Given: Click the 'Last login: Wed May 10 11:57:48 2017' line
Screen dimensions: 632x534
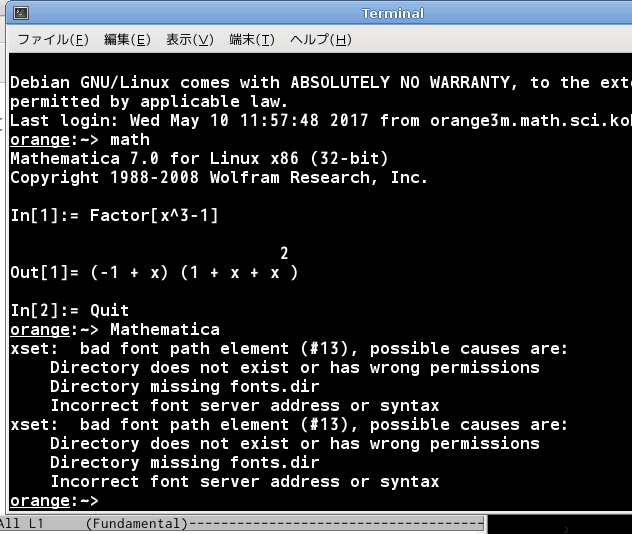Looking at the screenshot, I should tap(321, 121).
